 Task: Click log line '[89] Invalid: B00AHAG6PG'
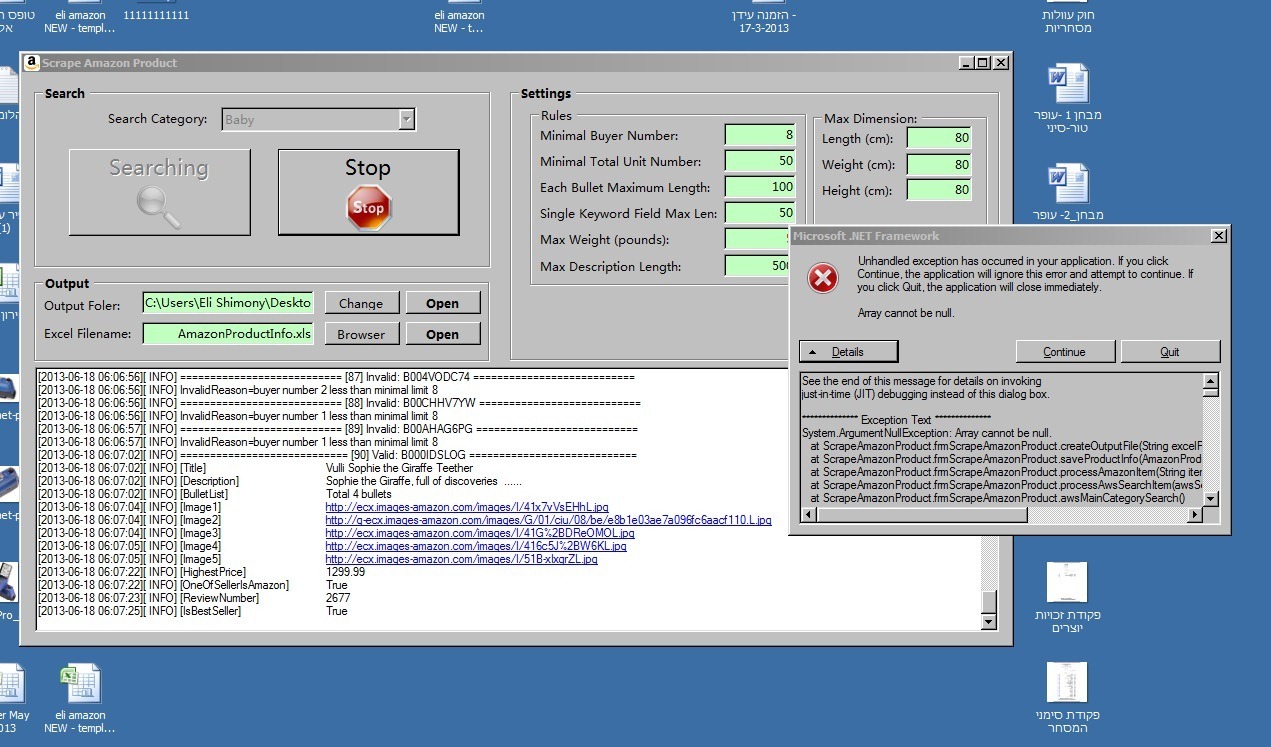coord(408,429)
